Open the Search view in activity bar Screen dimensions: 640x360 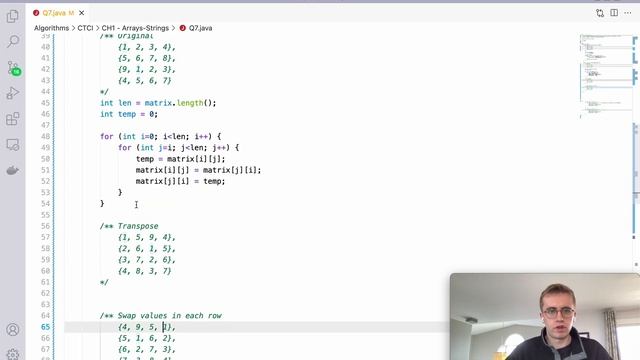pyautogui.click(x=13, y=41)
